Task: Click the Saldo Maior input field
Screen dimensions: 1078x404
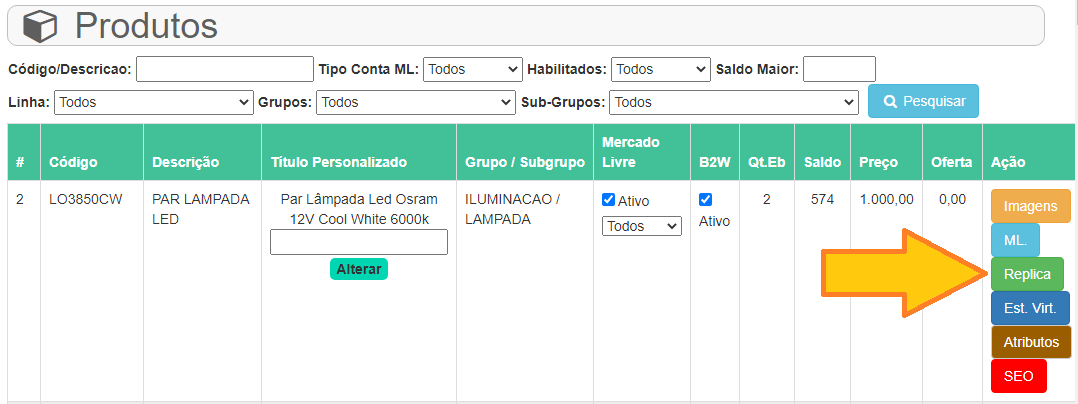Action: coord(839,69)
